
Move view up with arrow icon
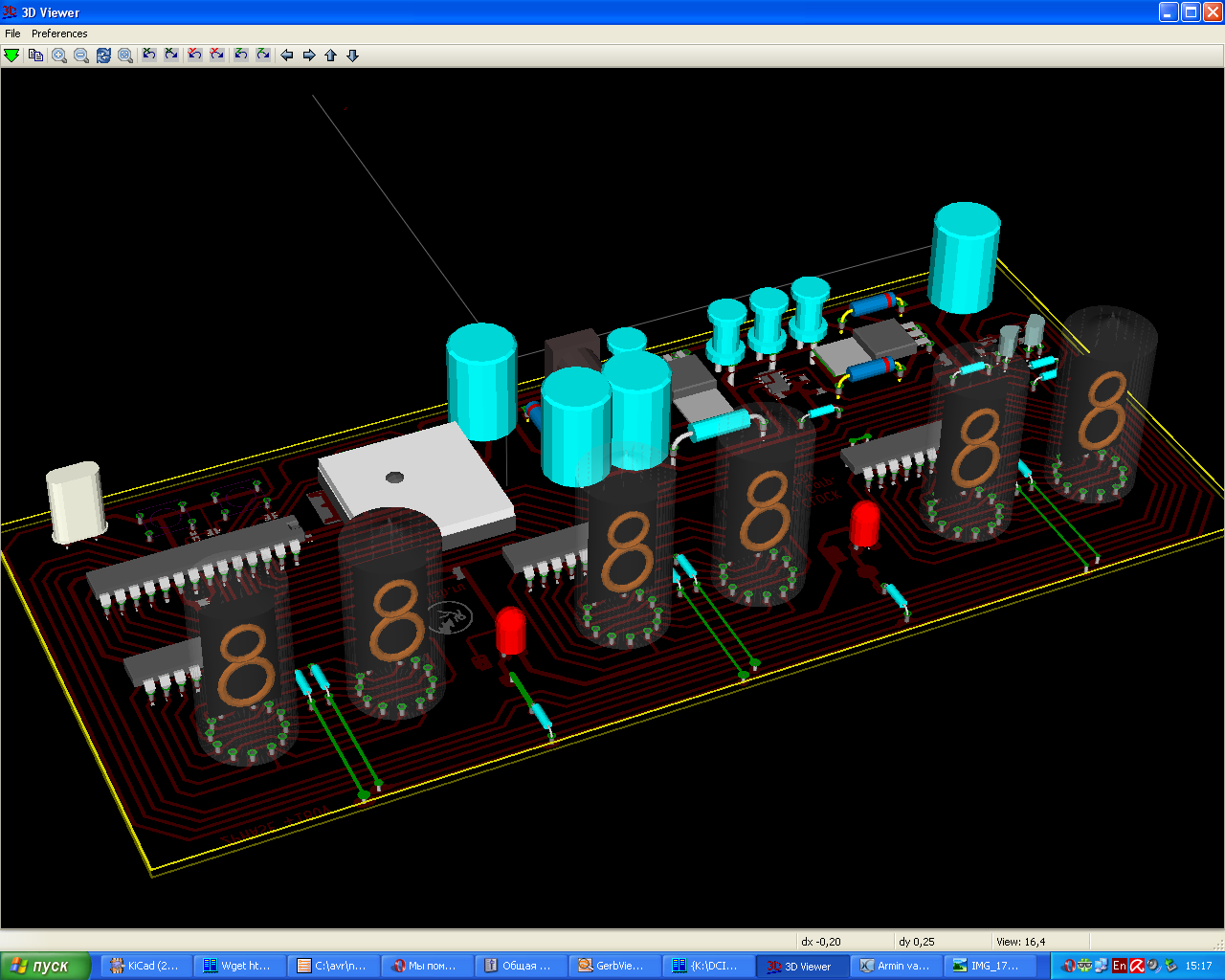(x=331, y=56)
